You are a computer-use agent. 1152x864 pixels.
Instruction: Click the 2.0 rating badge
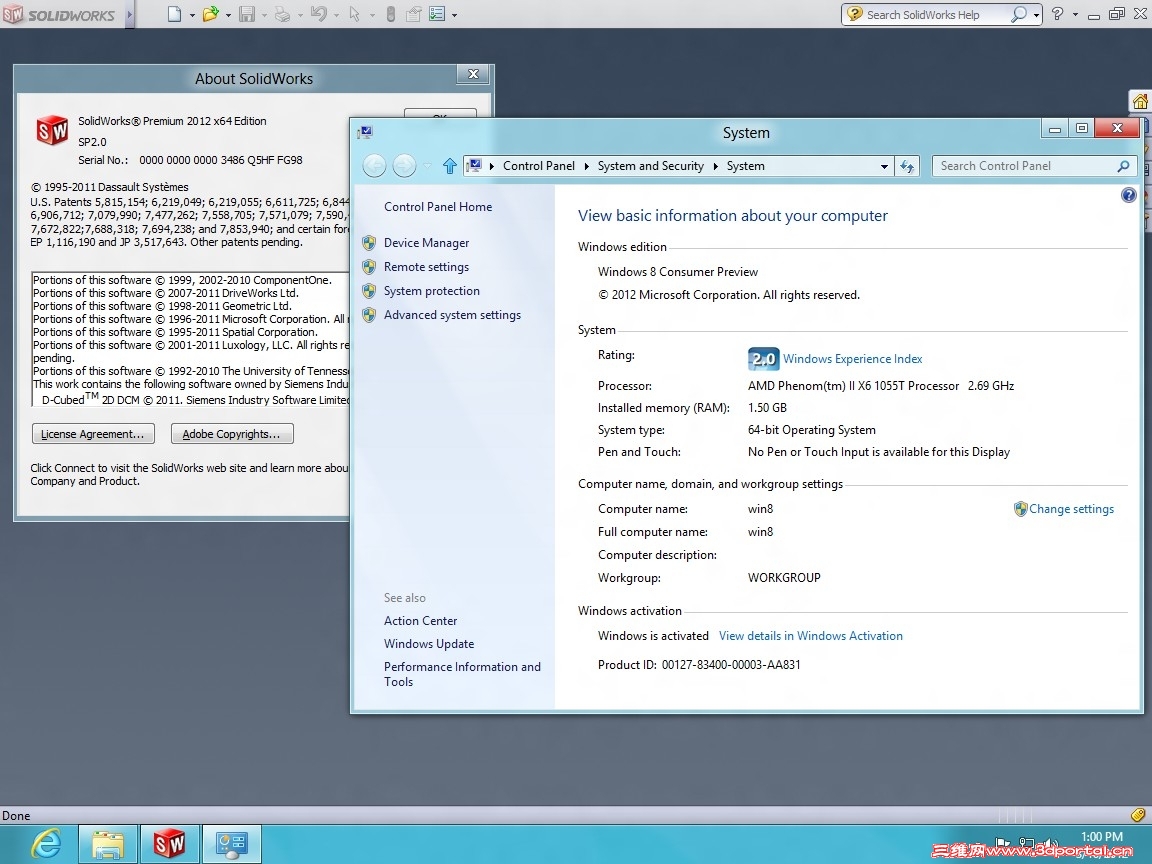[763, 359]
